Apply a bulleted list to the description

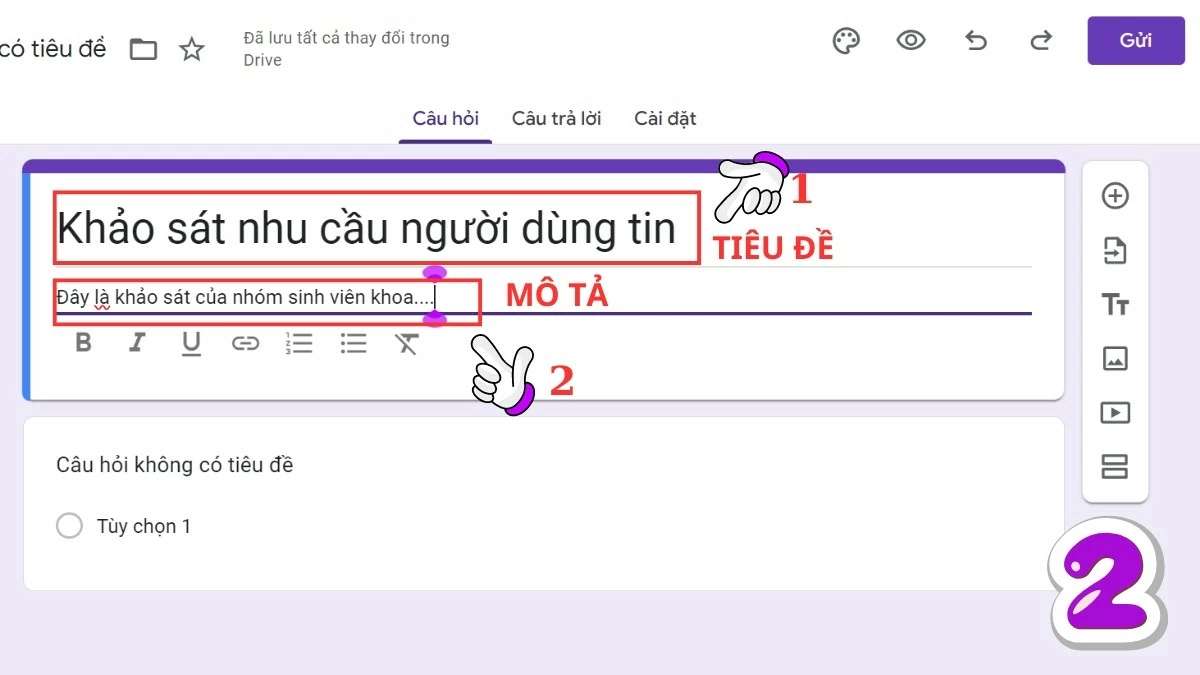353,343
